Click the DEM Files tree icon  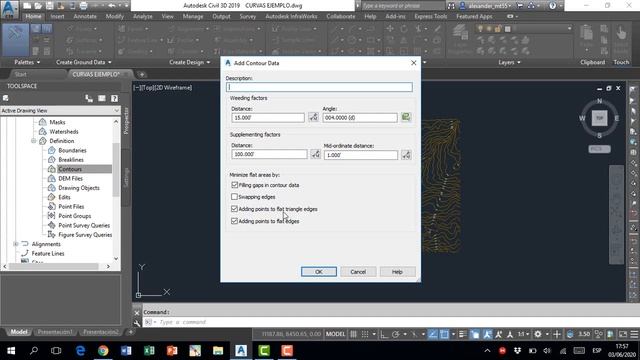pyautogui.click(x=51, y=178)
